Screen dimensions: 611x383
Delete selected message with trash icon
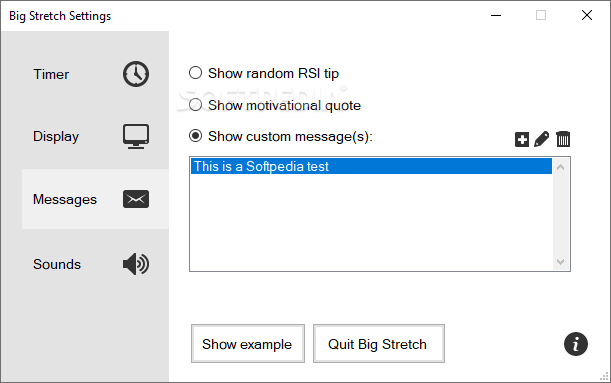click(563, 139)
